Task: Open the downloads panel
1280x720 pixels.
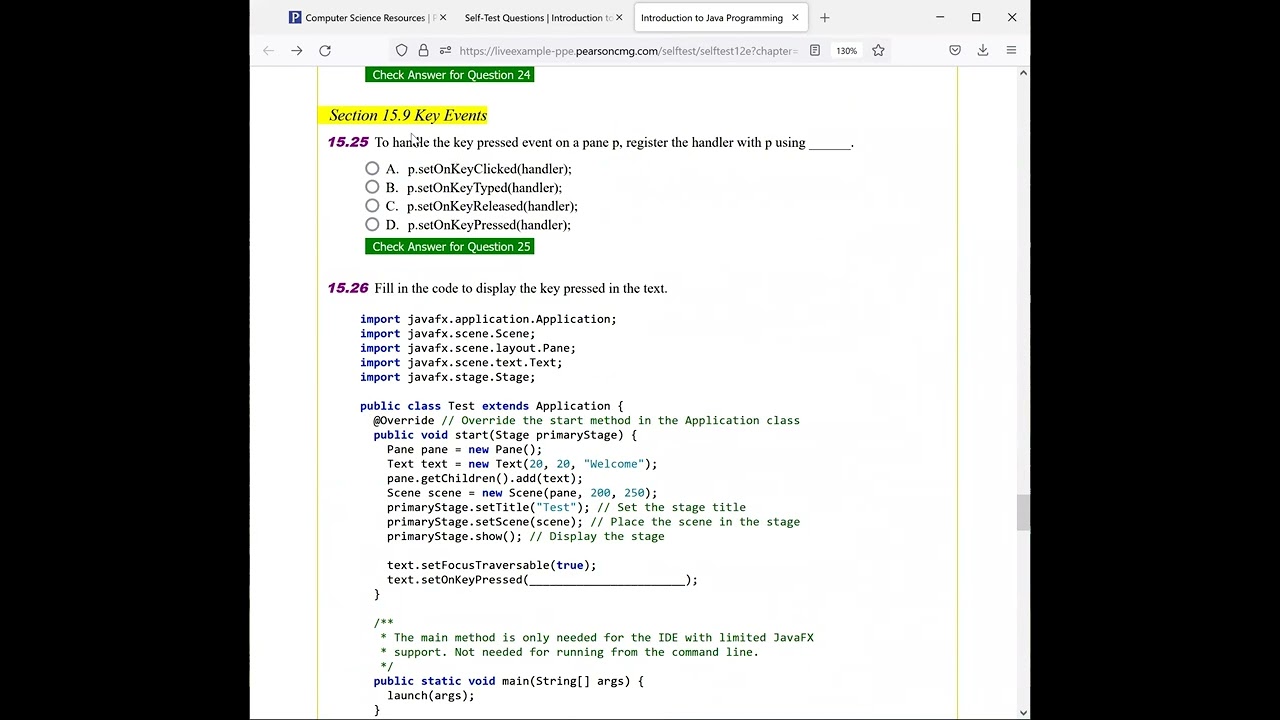Action: pyautogui.click(x=983, y=50)
